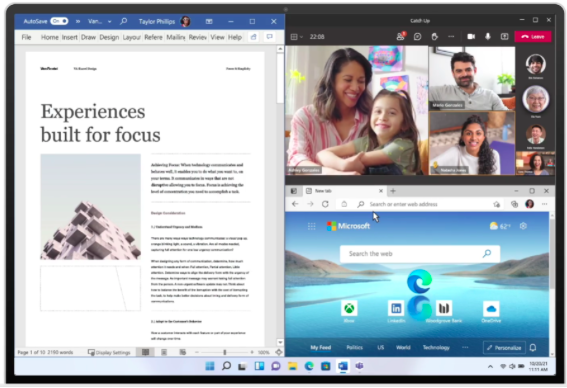Expand the Teams view layout dropdown
The image size is (567, 388).
297,37
